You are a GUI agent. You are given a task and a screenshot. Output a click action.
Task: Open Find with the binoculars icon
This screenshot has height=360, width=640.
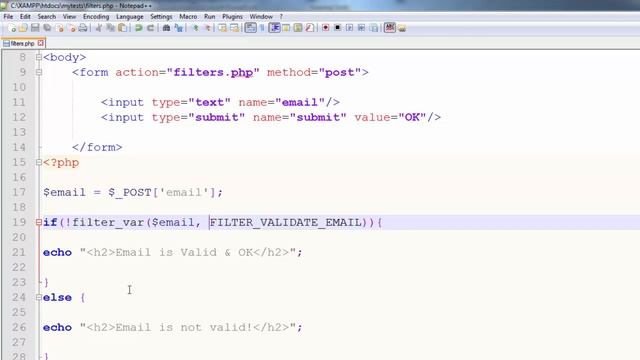[166, 28]
